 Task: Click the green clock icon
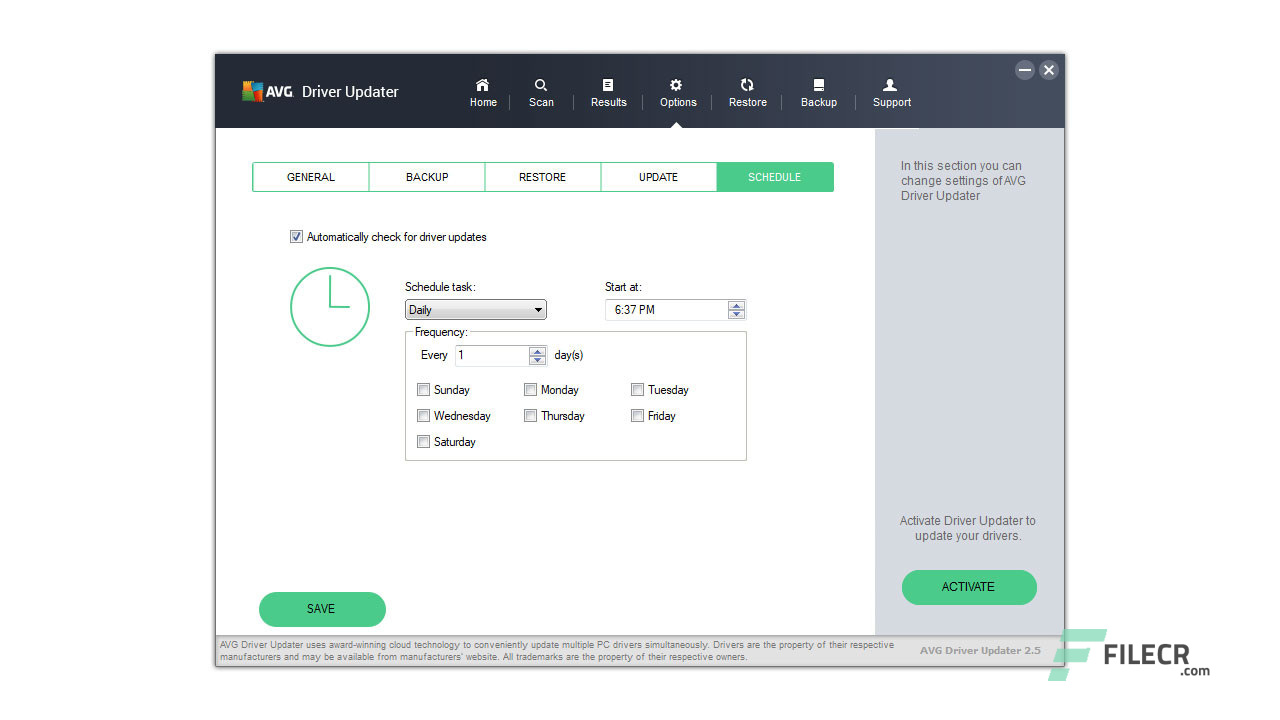click(x=330, y=307)
